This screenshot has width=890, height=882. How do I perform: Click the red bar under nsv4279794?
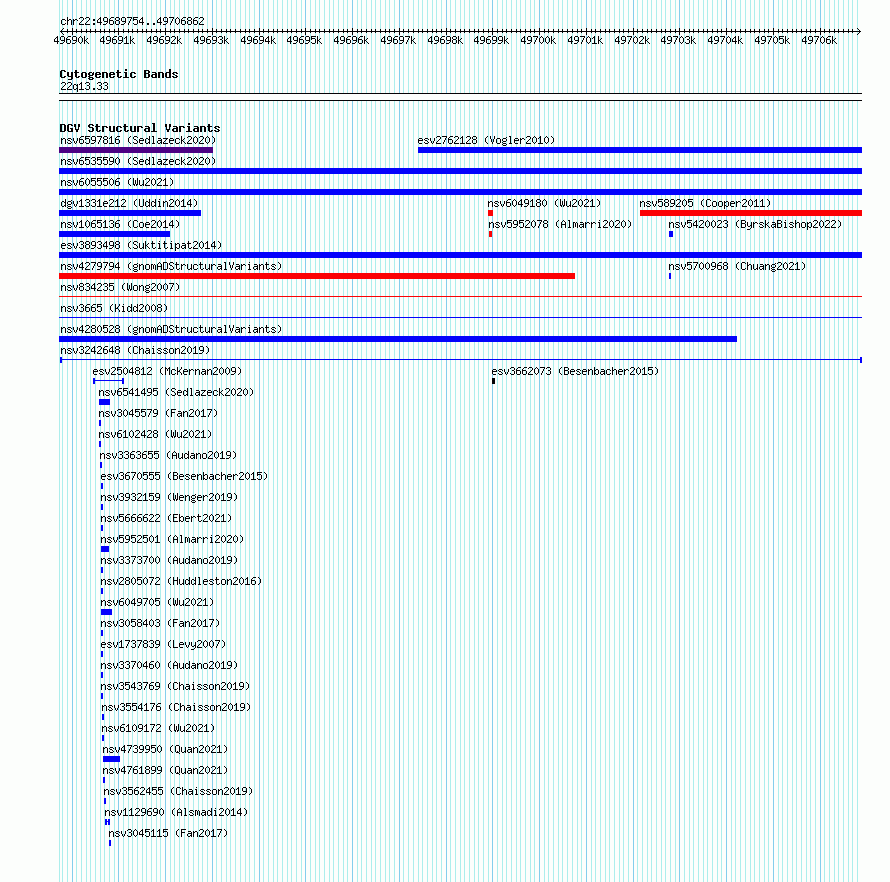317,276
